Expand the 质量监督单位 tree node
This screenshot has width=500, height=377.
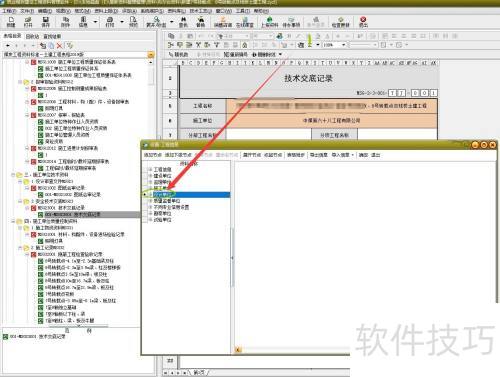(151, 201)
